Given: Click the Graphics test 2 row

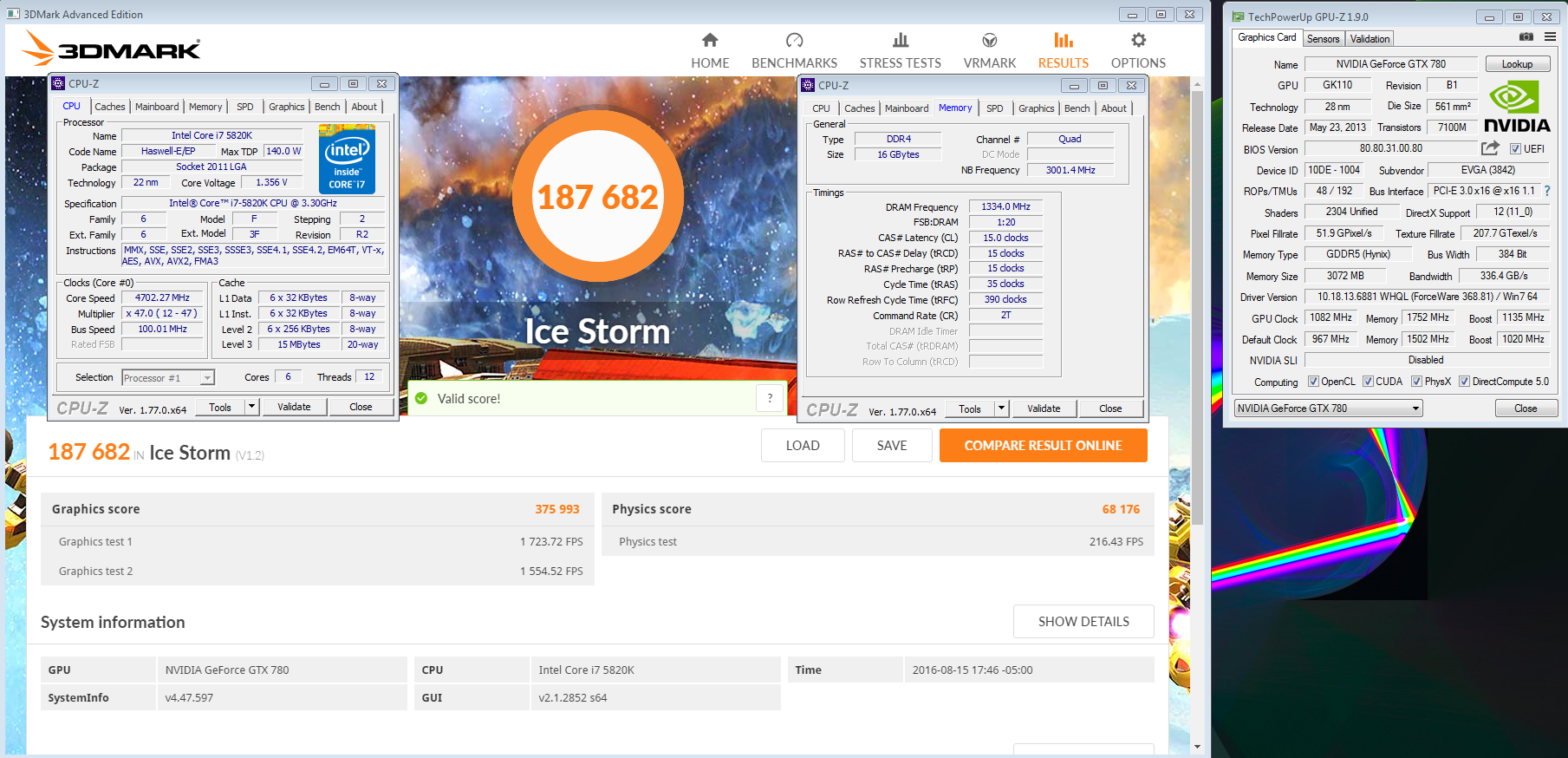Looking at the screenshot, I should click(317, 571).
